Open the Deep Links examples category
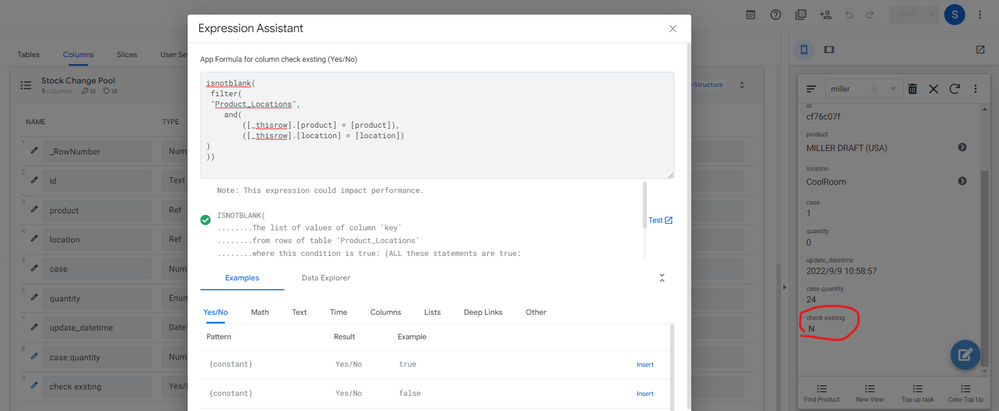Image resolution: width=999 pixels, height=411 pixels. click(483, 312)
